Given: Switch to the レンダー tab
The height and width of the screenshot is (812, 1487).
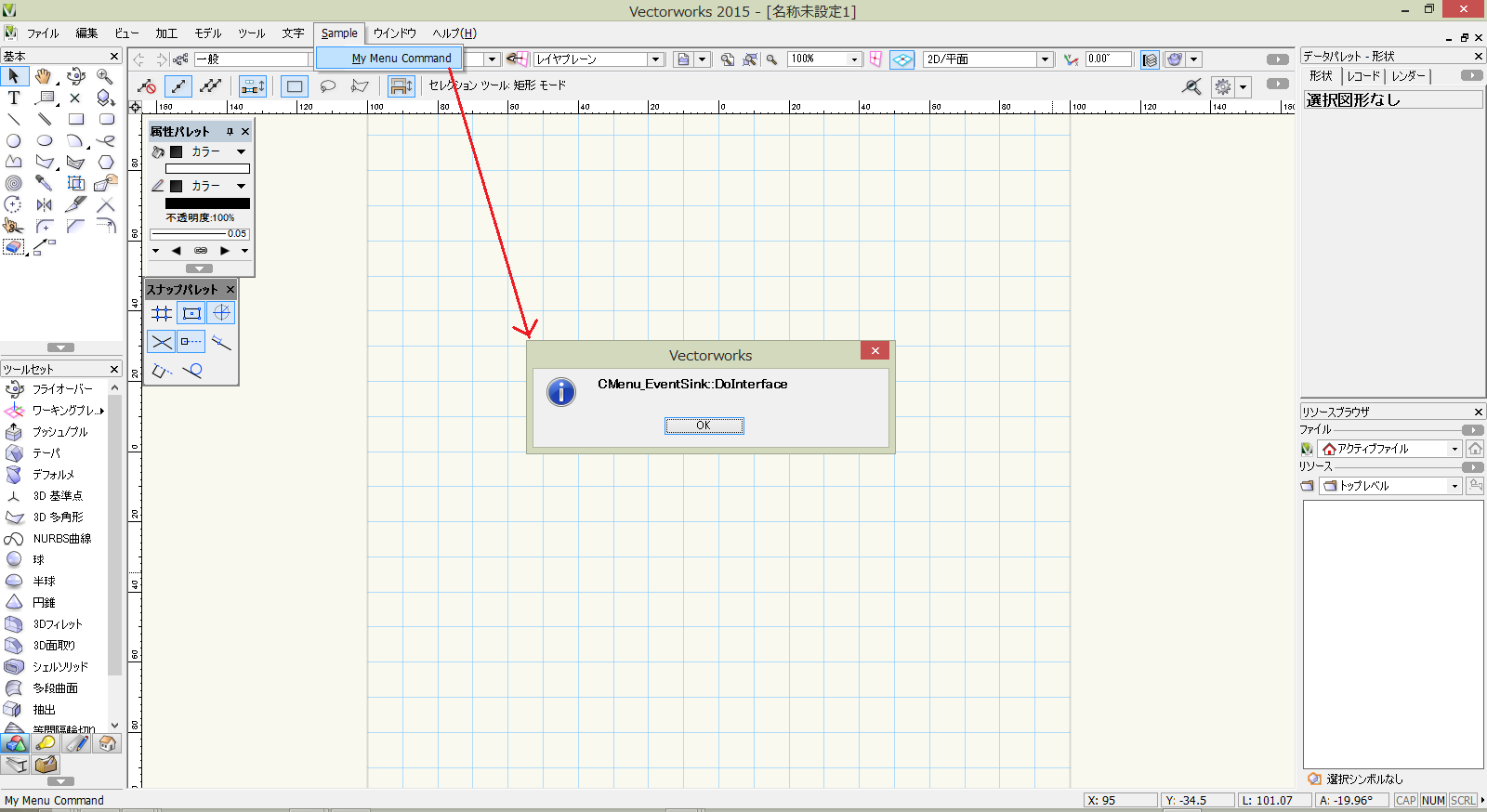Looking at the screenshot, I should [1408, 76].
